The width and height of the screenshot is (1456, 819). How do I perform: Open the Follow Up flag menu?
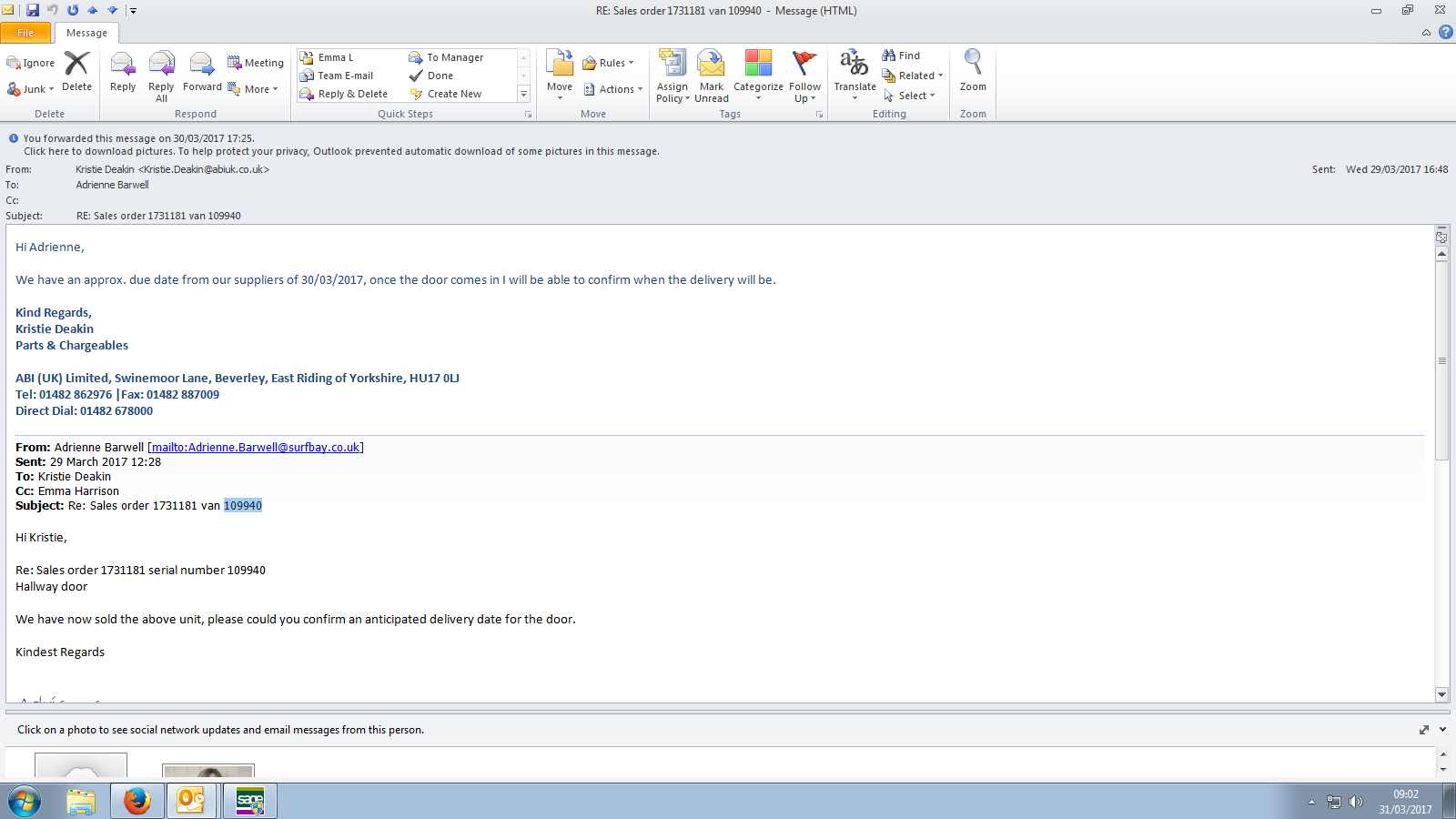click(804, 76)
